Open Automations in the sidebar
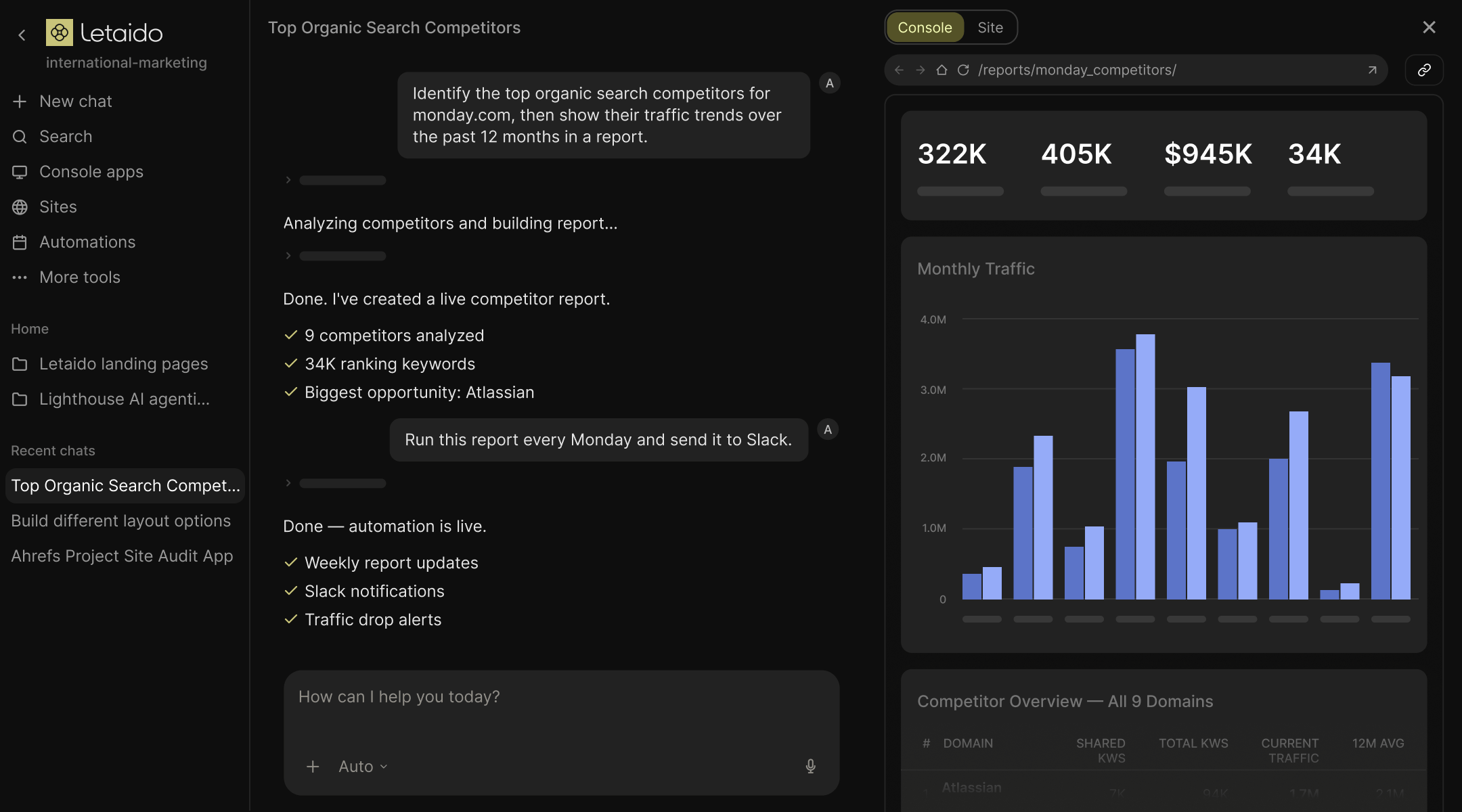Image resolution: width=1462 pixels, height=812 pixels. pyautogui.click(x=74, y=242)
